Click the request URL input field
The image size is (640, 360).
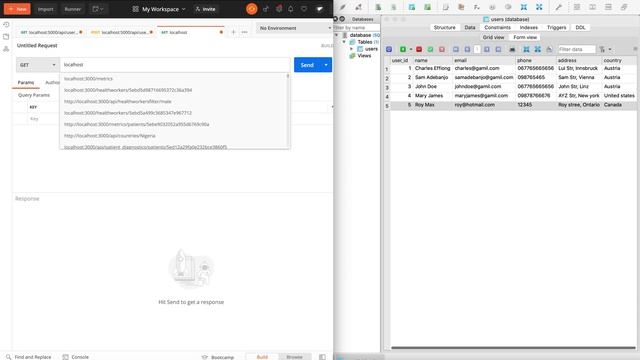click(175, 65)
